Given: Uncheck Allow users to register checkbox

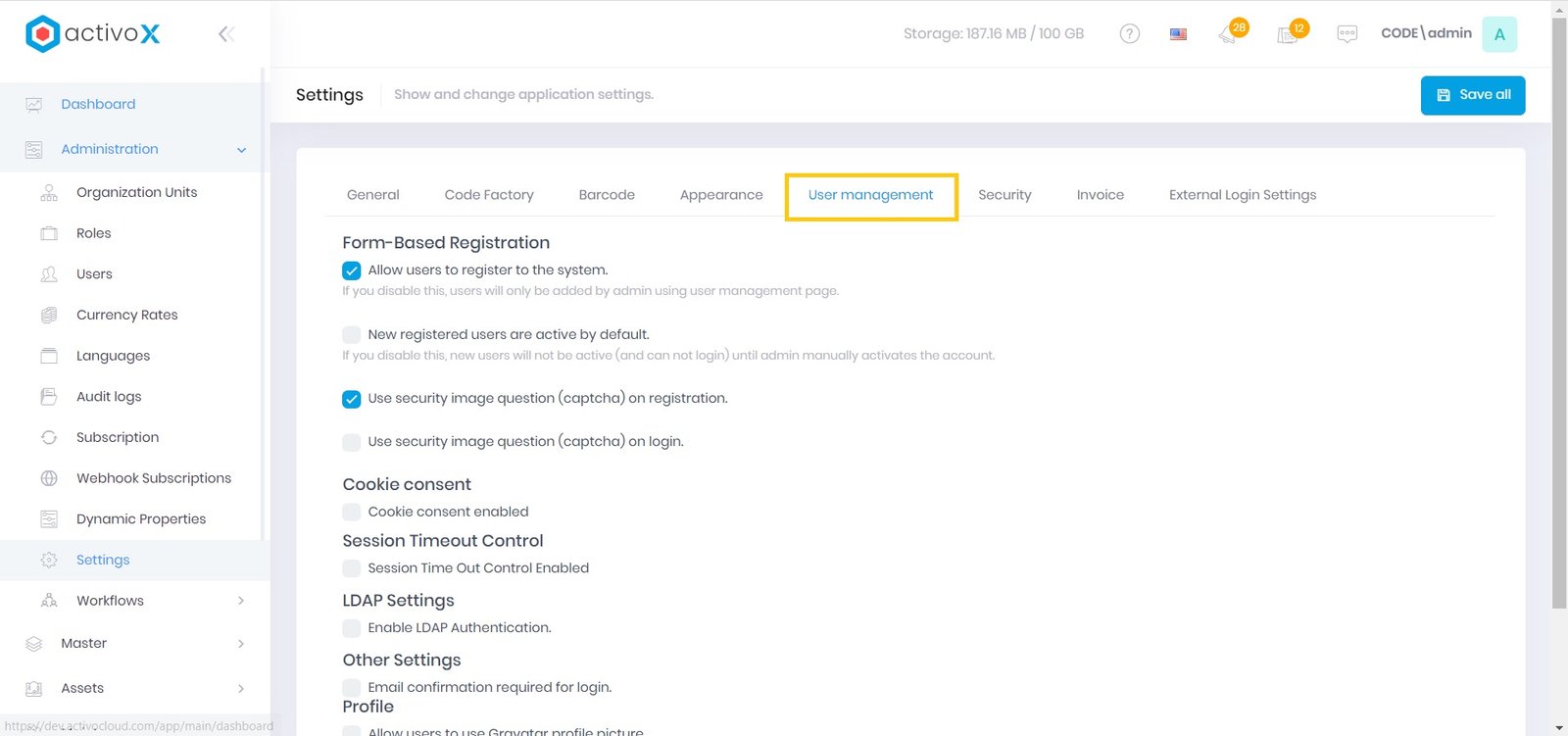Looking at the screenshot, I should [352, 270].
